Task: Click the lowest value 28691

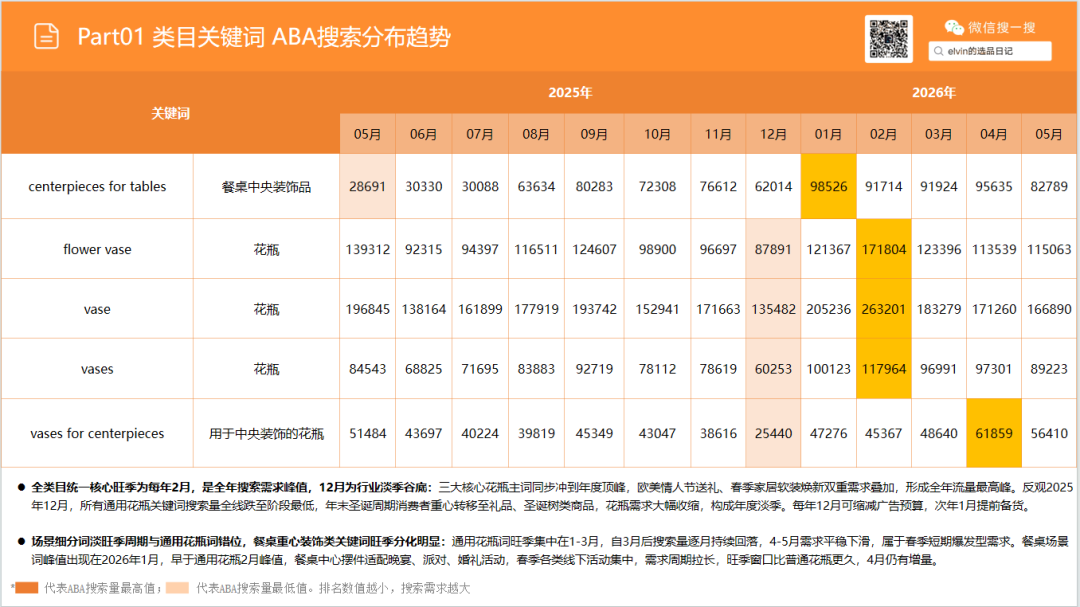Action: point(367,187)
